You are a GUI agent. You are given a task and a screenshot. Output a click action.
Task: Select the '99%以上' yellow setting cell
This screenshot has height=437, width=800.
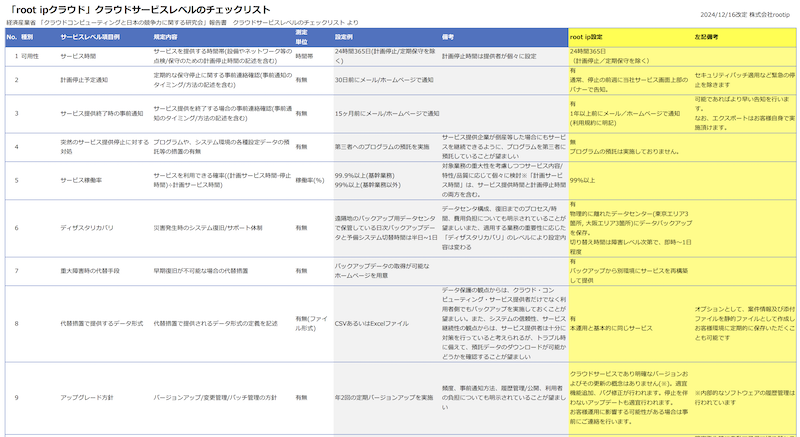[582, 180]
